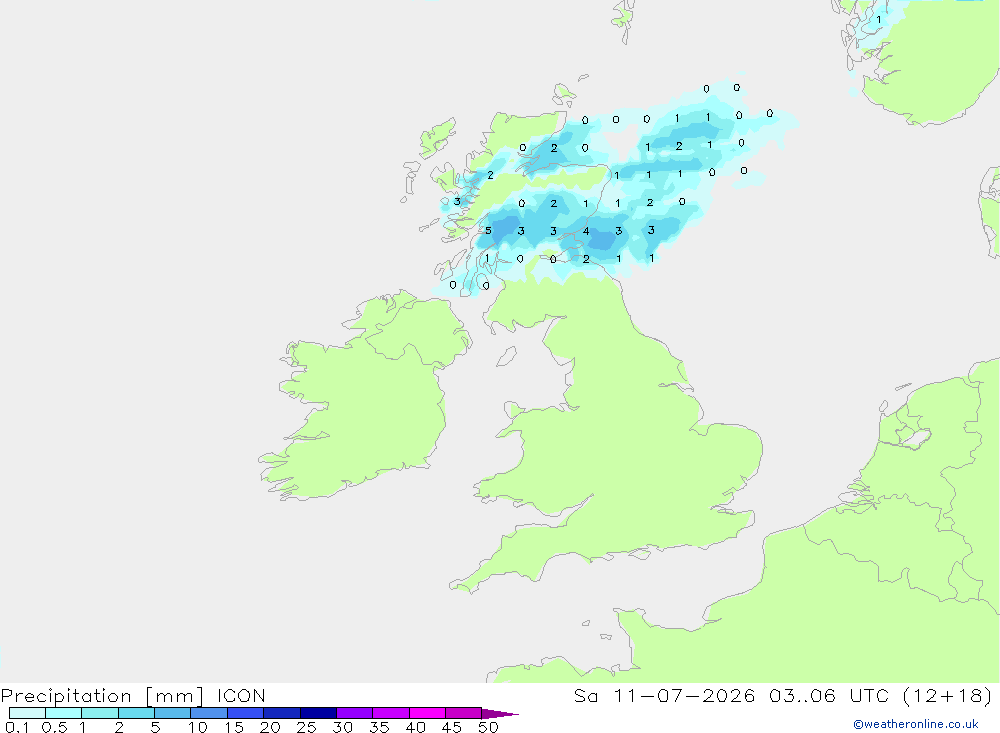Click the date '11-07-2026' in the caption
This screenshot has height=733, width=1000.
[x=684, y=695]
